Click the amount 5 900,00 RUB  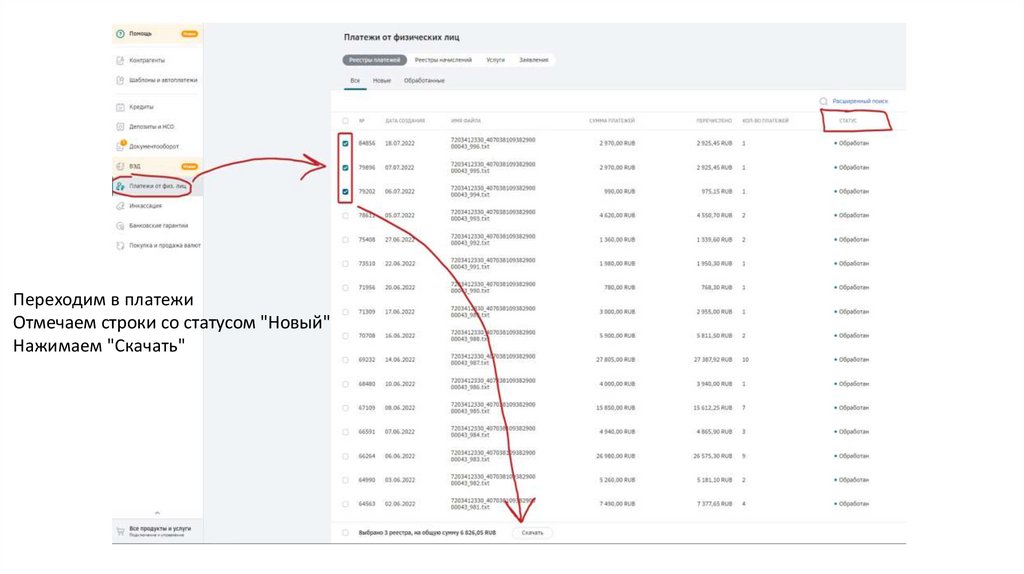(617, 336)
